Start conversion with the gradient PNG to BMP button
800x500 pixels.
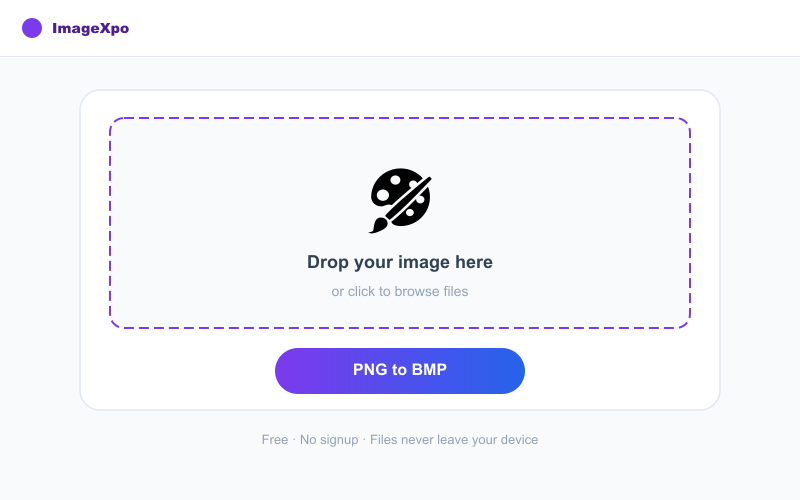(x=399, y=371)
